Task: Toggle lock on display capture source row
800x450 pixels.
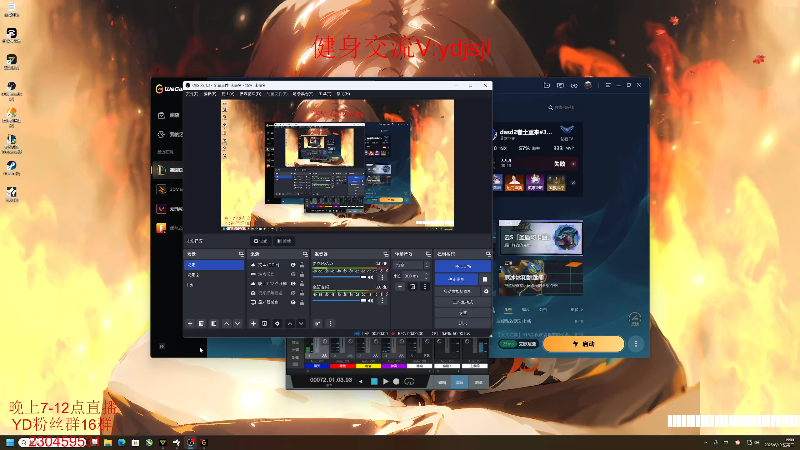Action: 302,302
